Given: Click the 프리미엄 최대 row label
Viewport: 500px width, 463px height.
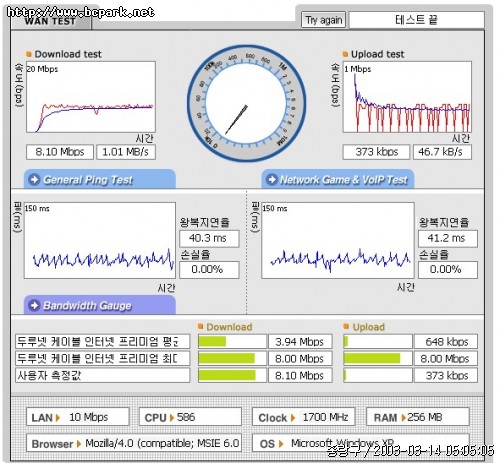Looking at the screenshot, I should [x=102, y=358].
